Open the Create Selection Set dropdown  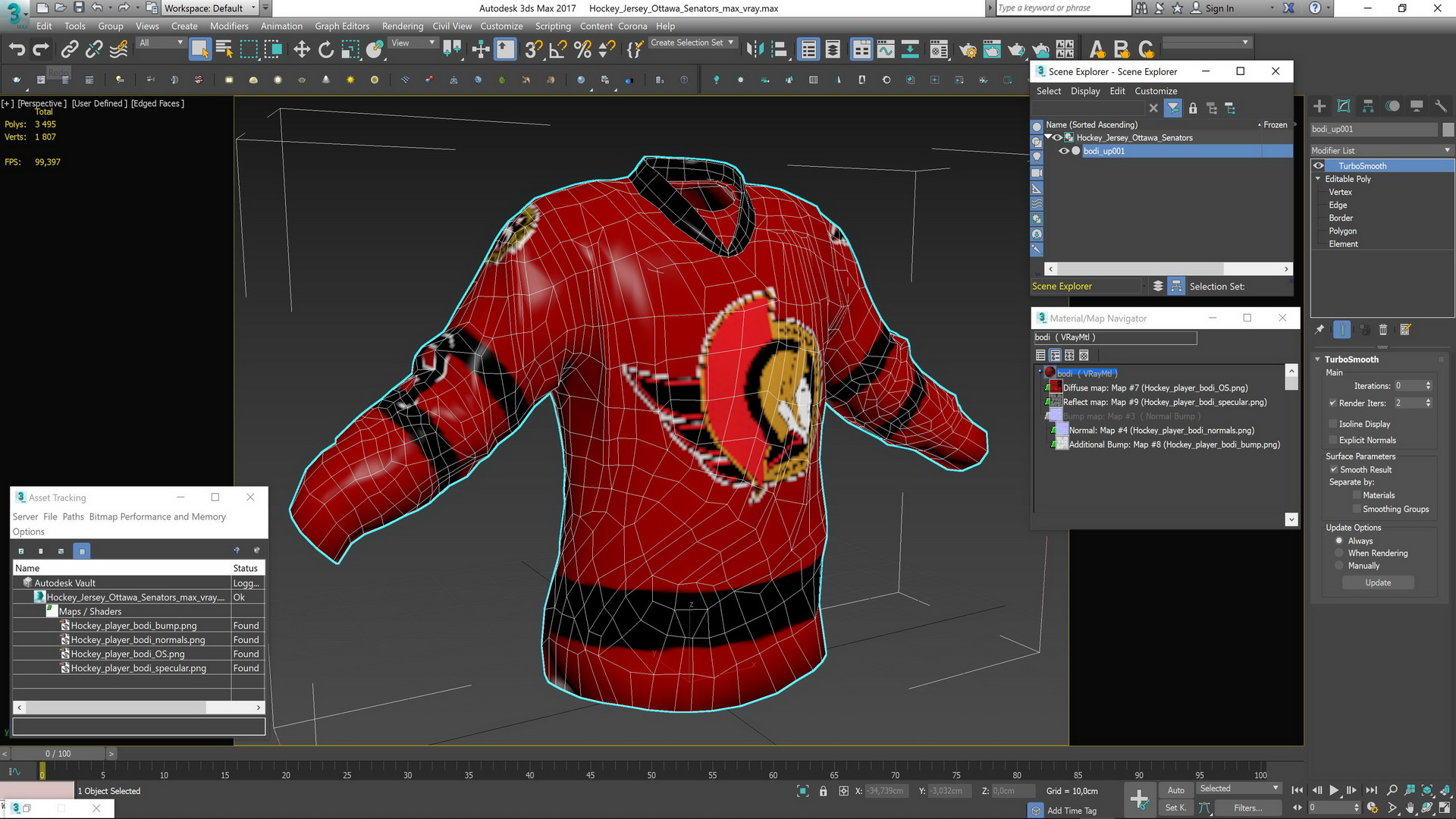pyautogui.click(x=692, y=42)
